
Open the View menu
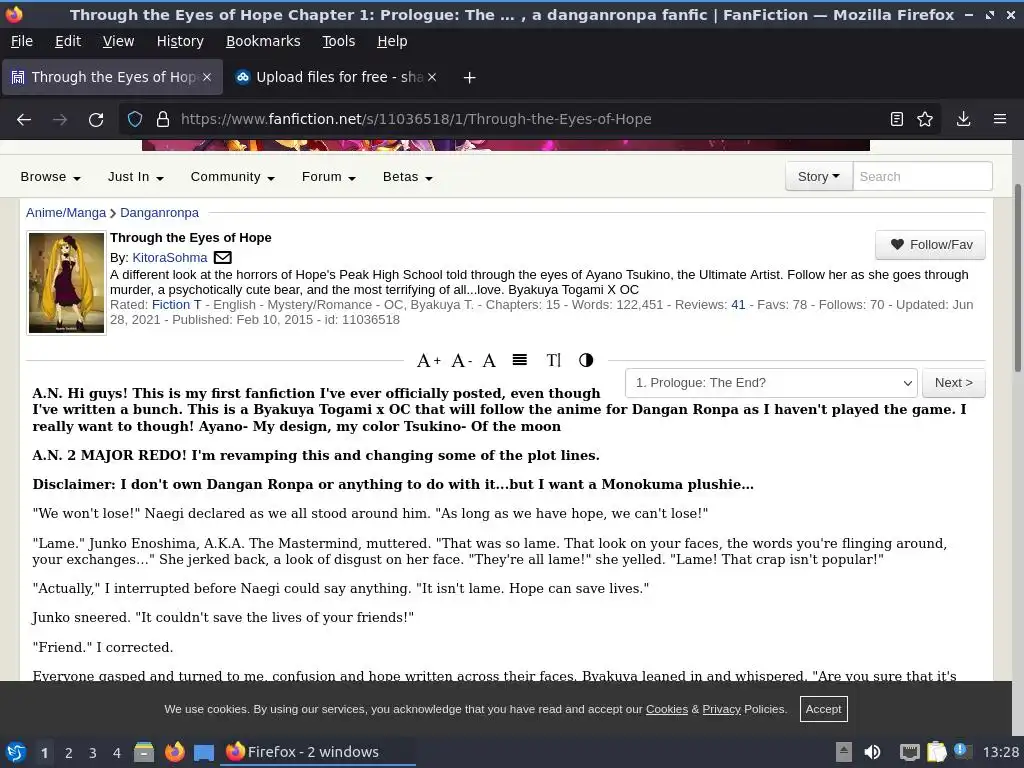118,41
